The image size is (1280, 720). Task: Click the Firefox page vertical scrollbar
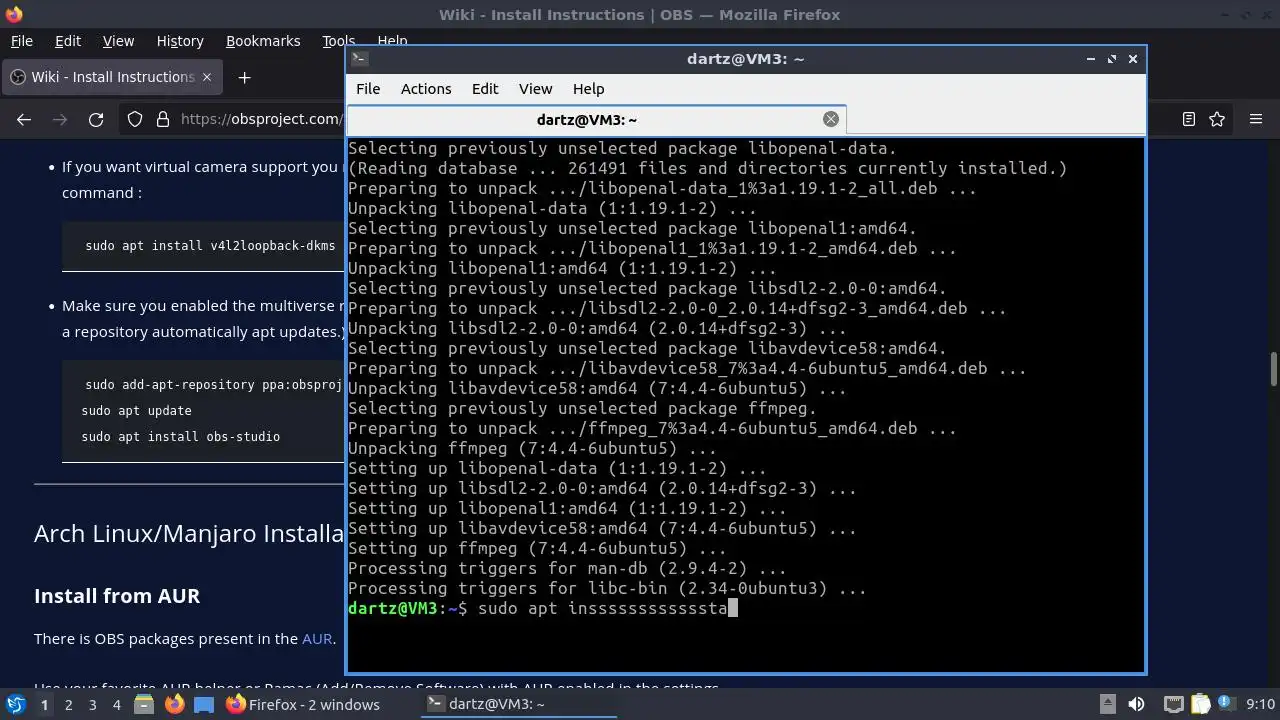[x=1274, y=368]
